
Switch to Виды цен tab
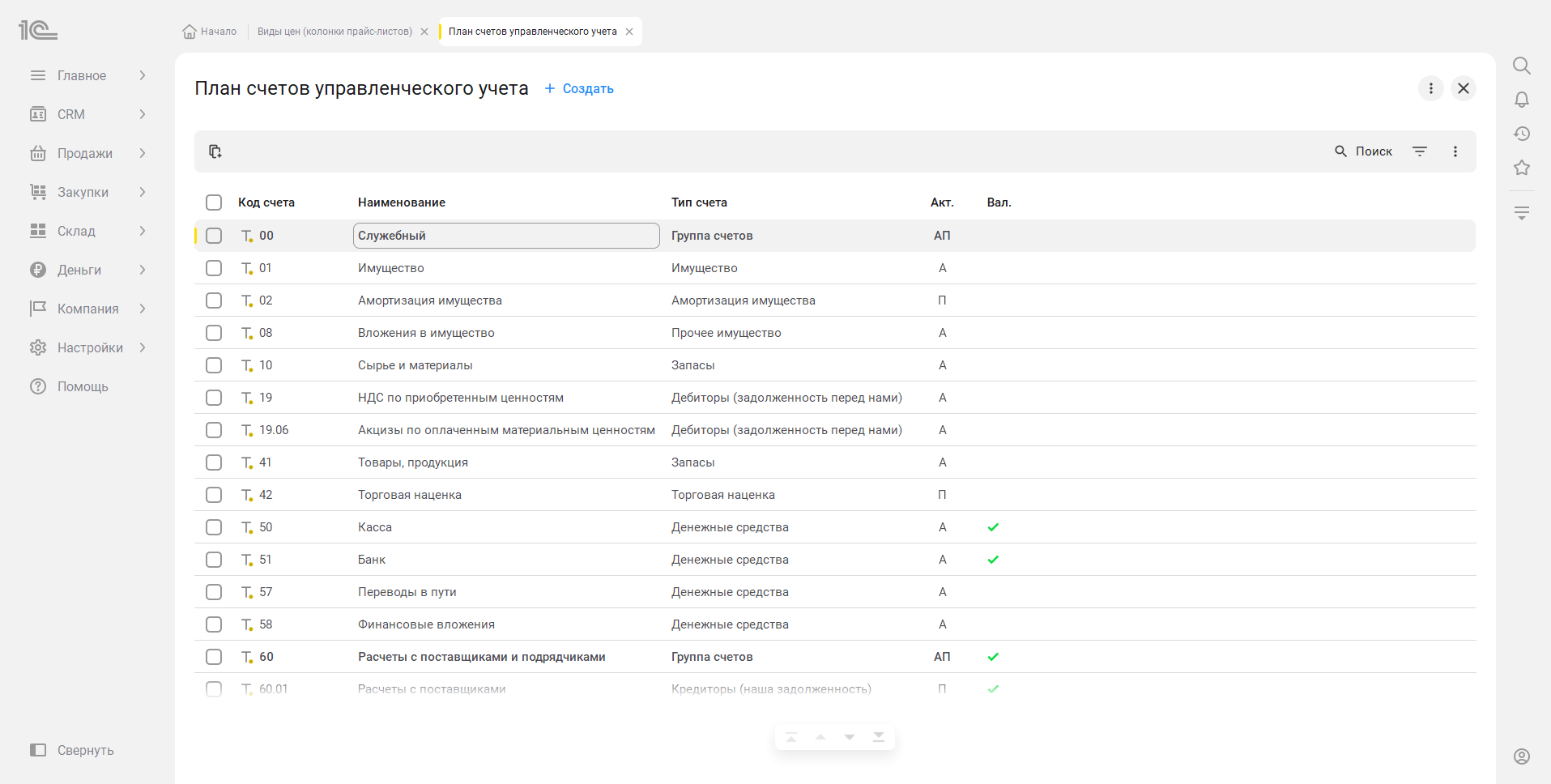[334, 32]
